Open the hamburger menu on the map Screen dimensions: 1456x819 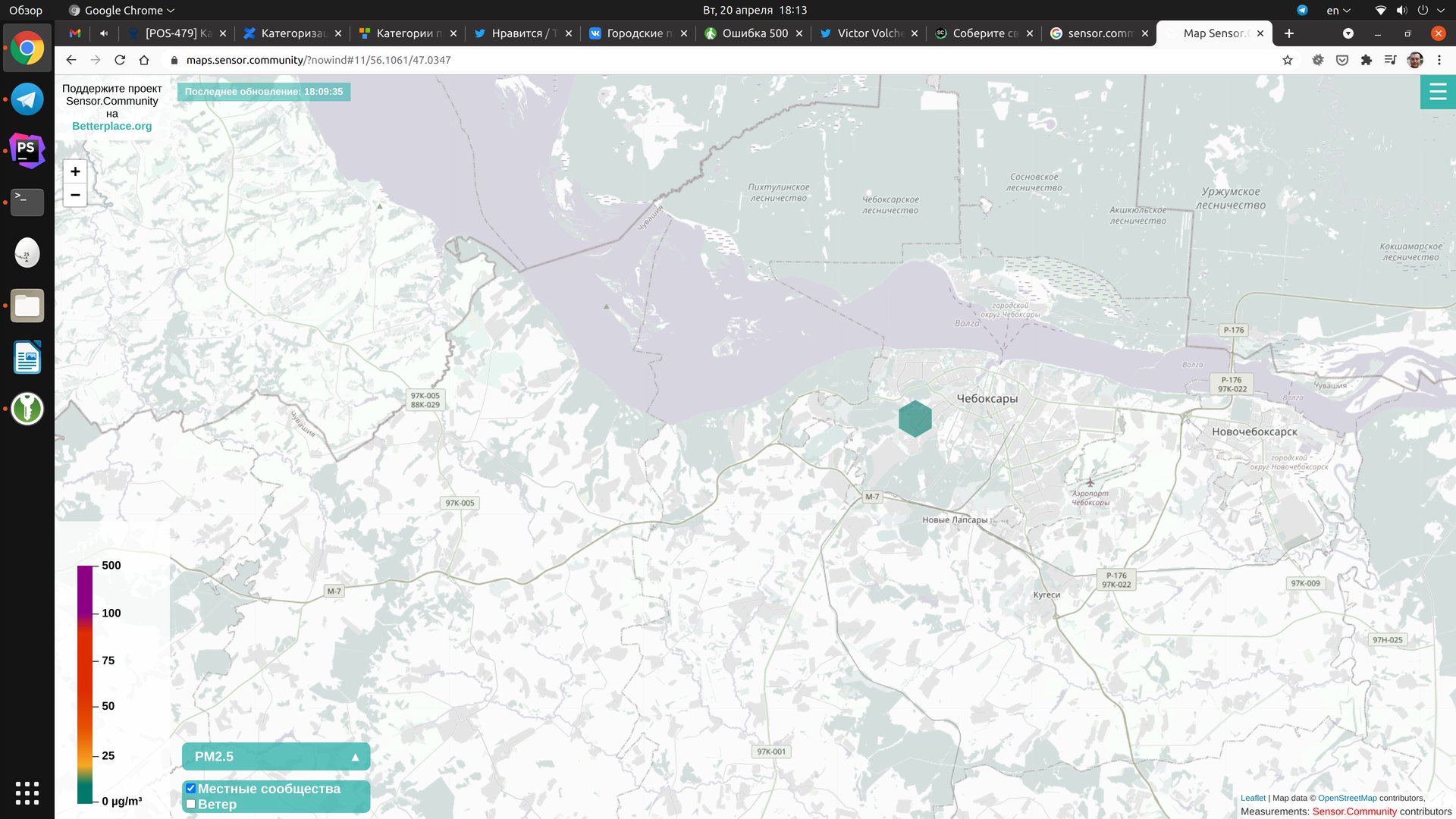(1437, 93)
